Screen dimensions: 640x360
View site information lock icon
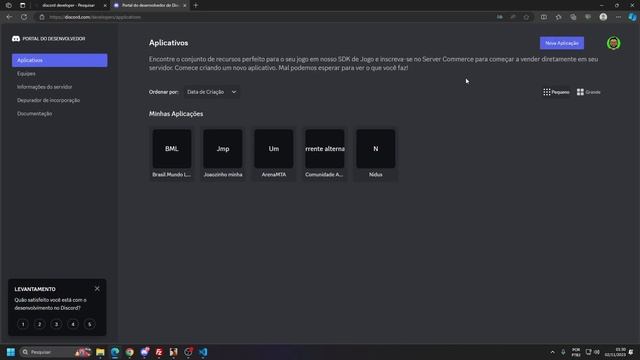pos(42,17)
